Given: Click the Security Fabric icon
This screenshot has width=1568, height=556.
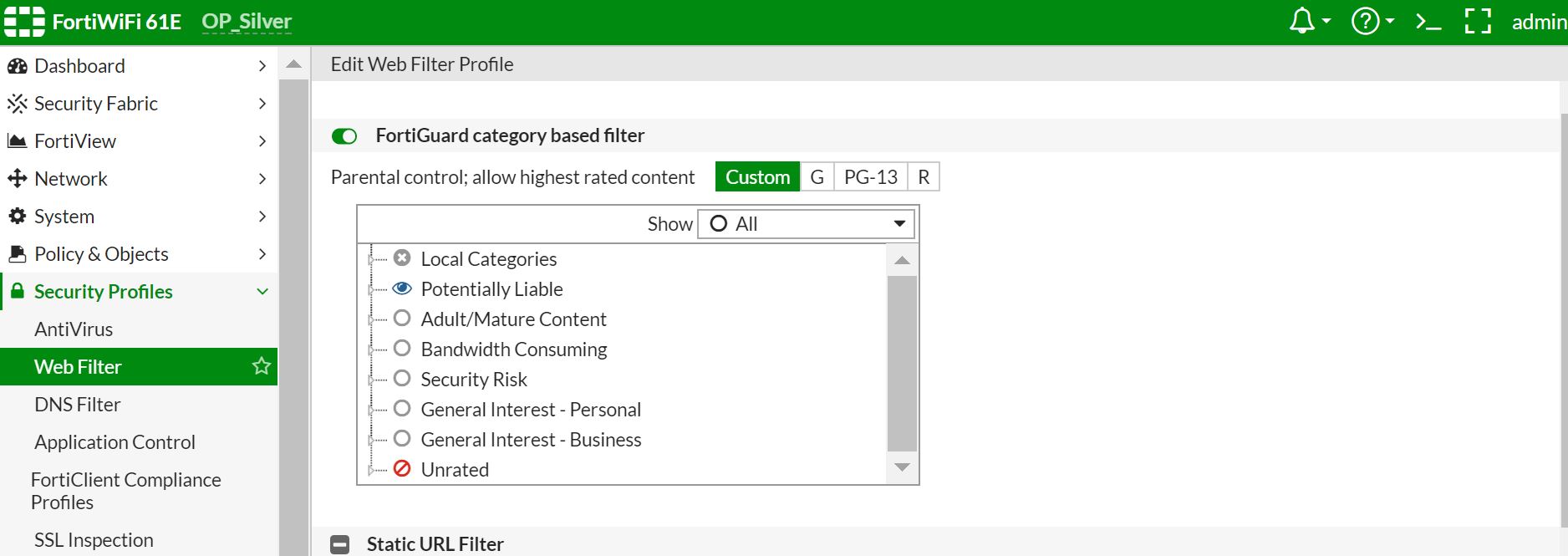Looking at the screenshot, I should (x=17, y=104).
